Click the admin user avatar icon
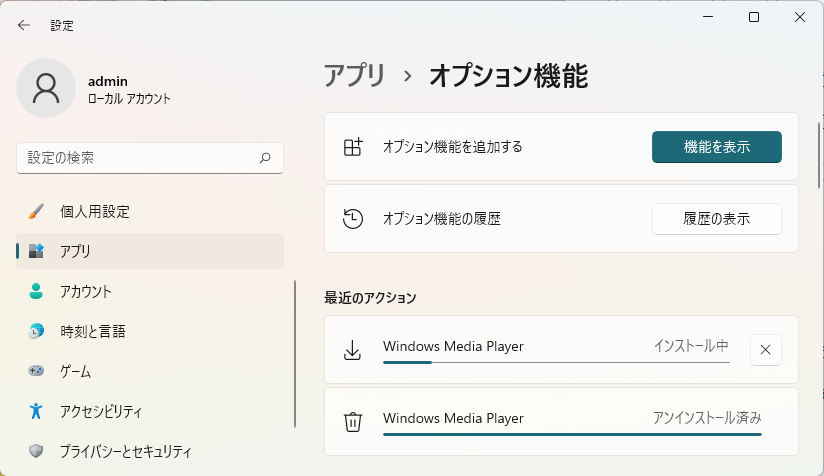824x476 pixels. (x=46, y=88)
